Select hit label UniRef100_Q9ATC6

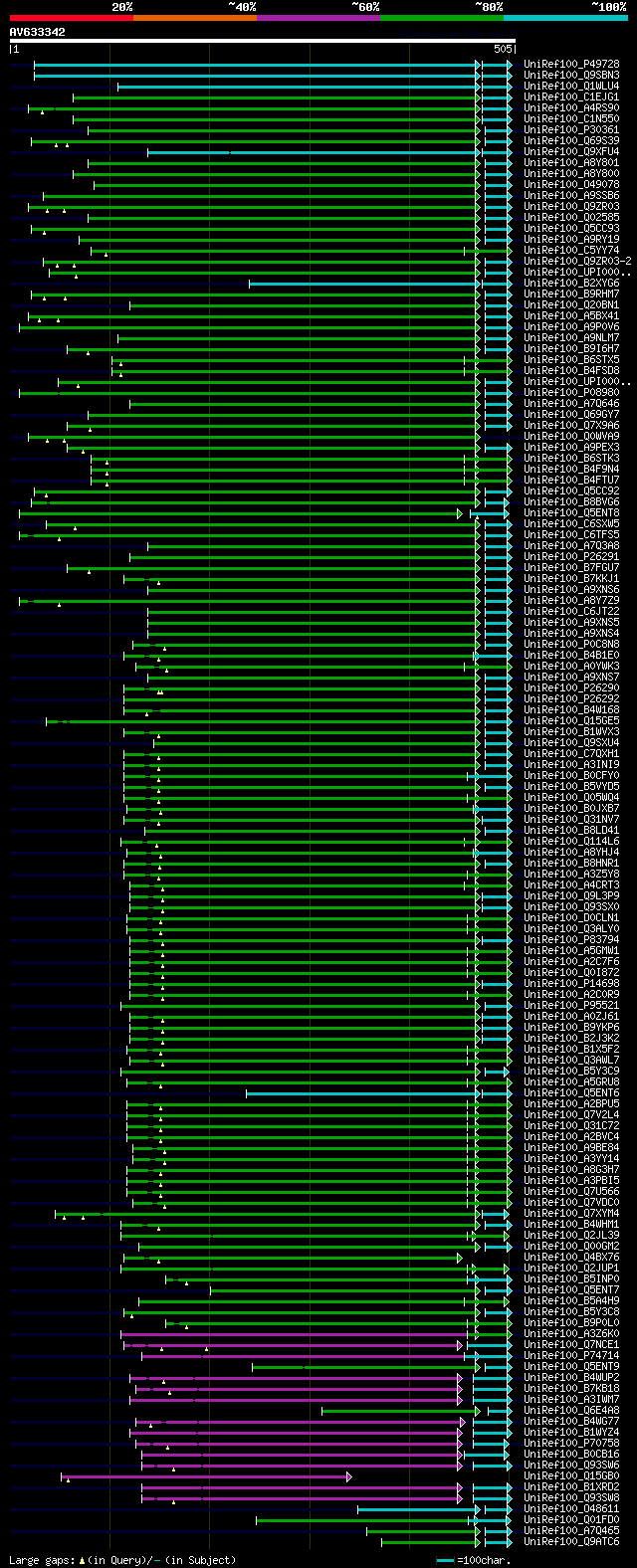(571, 1542)
